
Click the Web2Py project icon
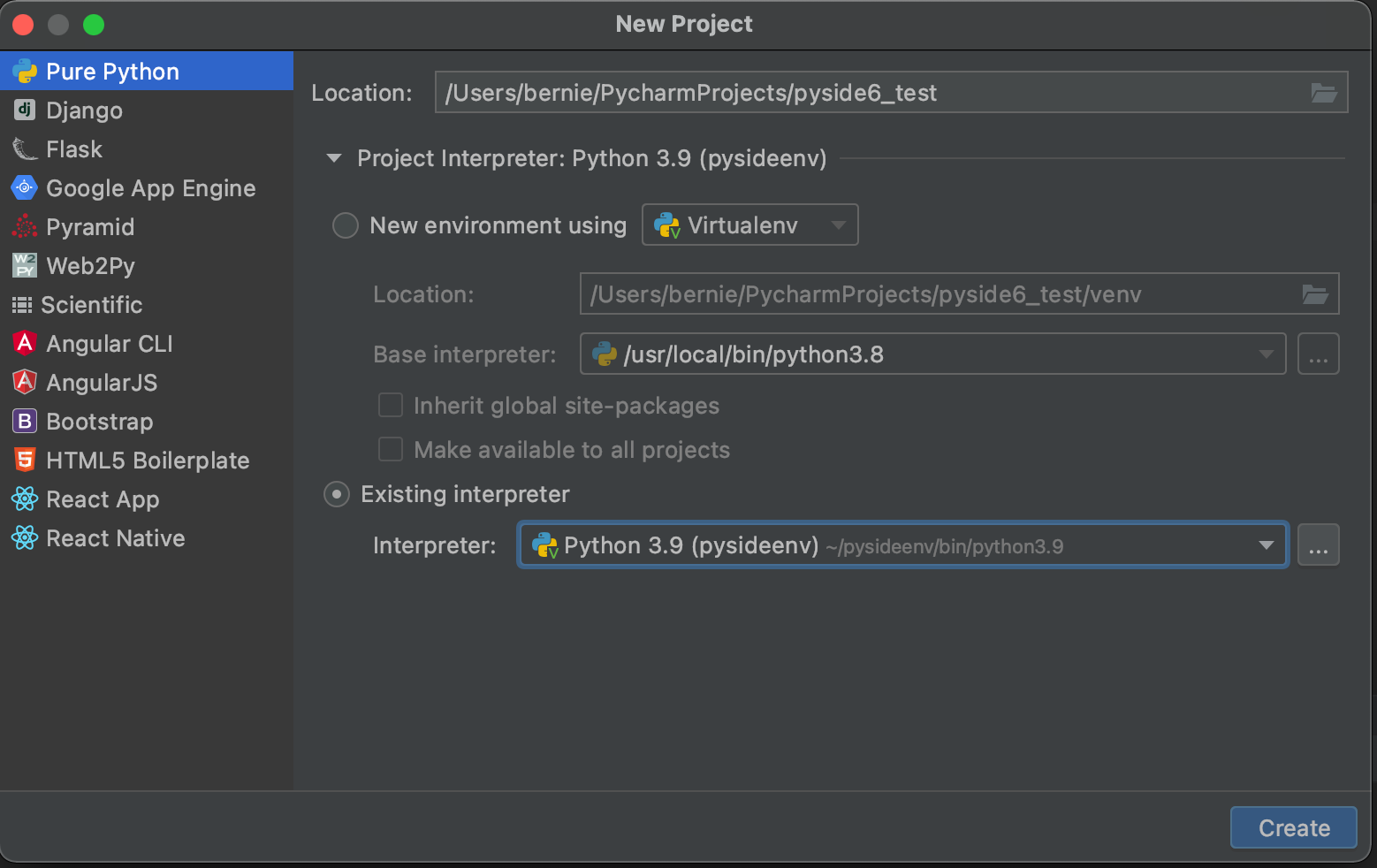25,266
